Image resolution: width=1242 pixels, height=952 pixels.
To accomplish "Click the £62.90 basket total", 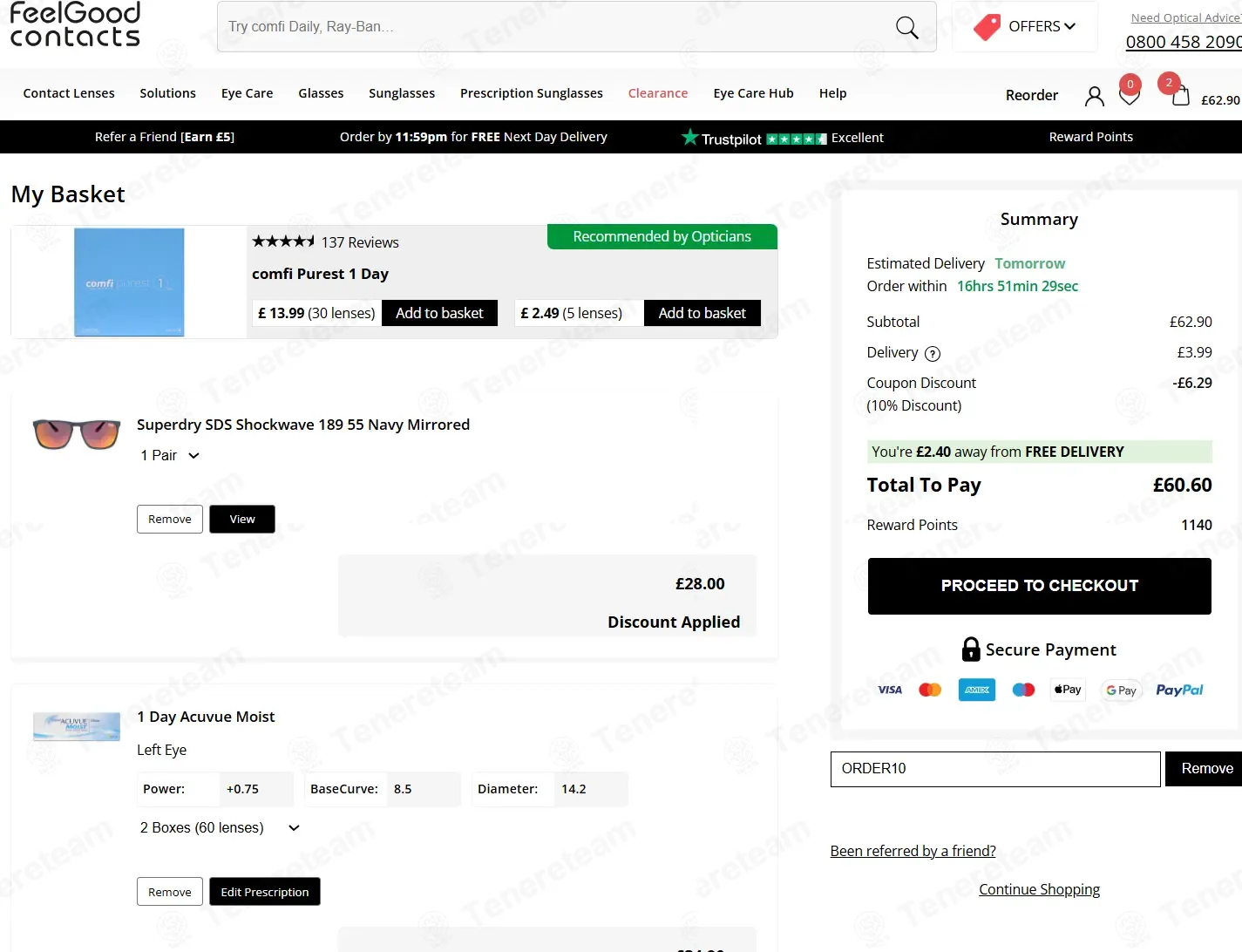I will click(x=1220, y=100).
